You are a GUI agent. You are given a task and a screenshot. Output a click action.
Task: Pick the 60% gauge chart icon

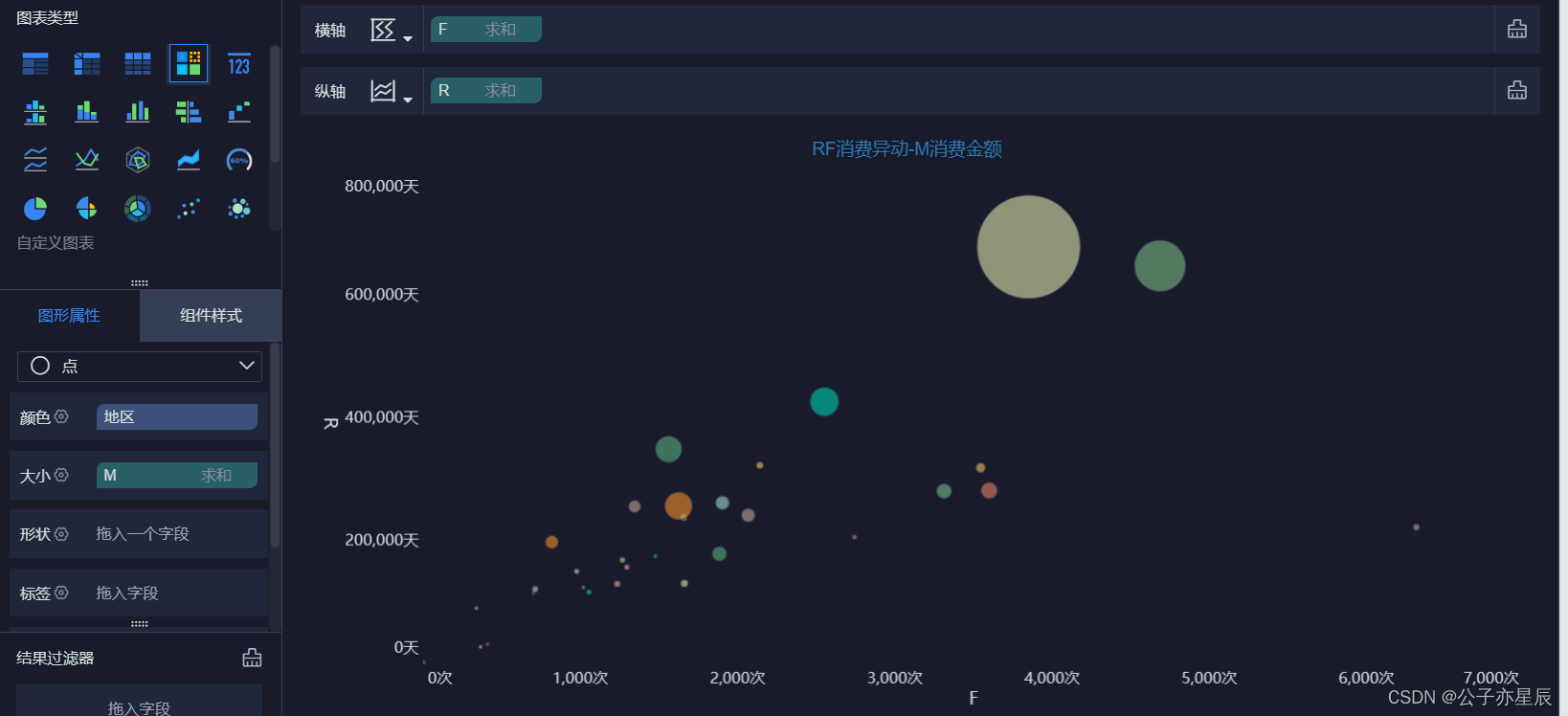tap(239, 160)
